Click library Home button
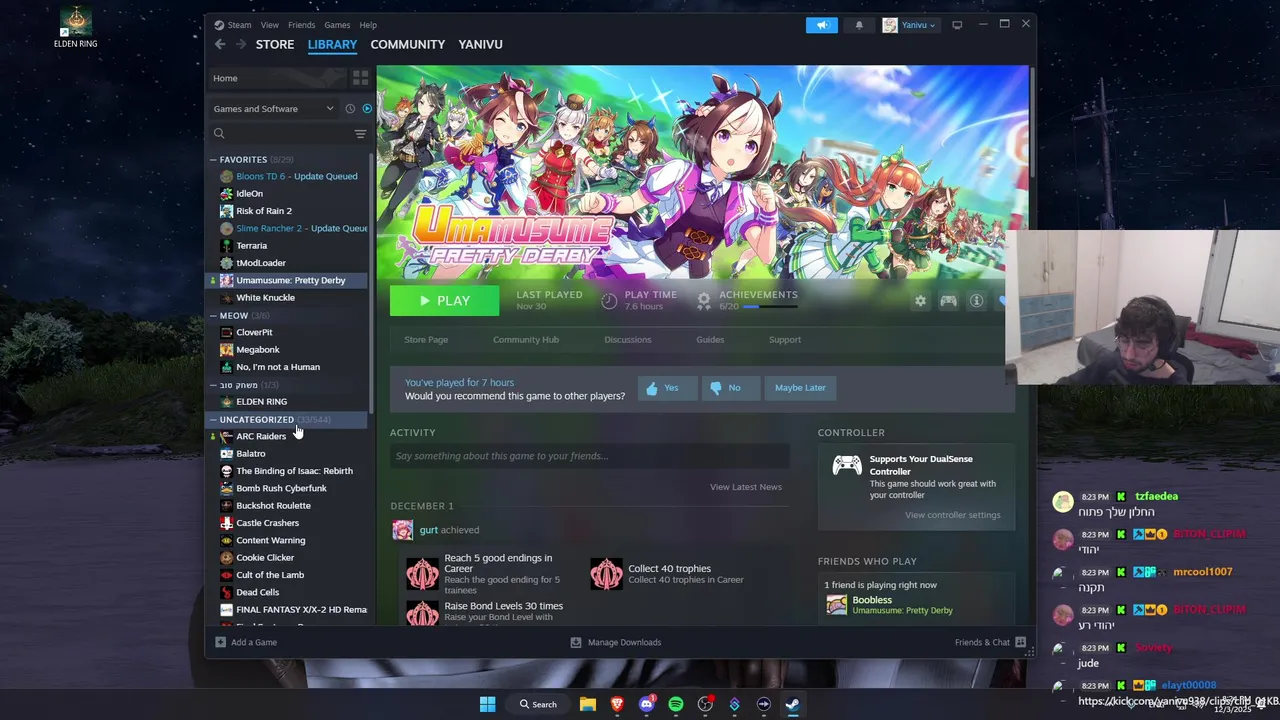The width and height of the screenshot is (1280, 720). tap(278, 78)
